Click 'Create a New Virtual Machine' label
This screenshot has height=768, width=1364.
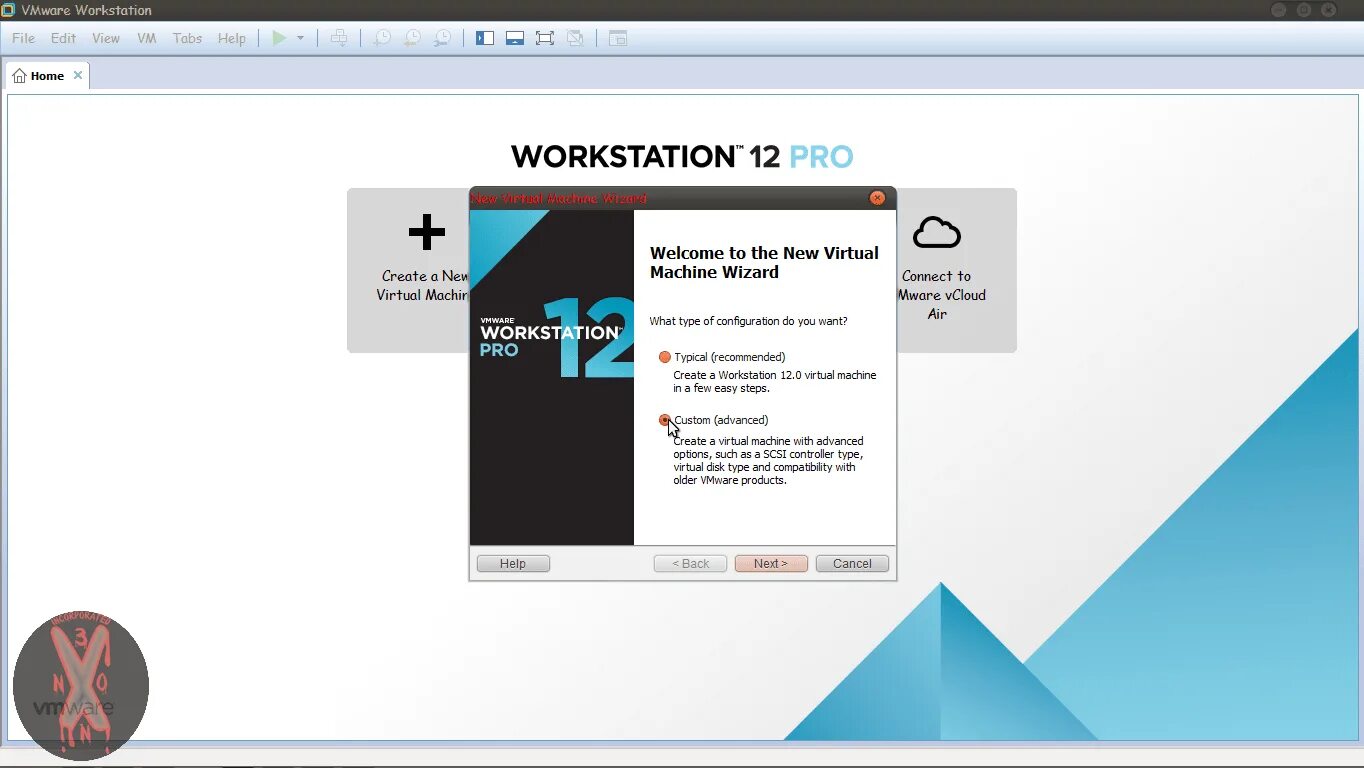click(424, 286)
